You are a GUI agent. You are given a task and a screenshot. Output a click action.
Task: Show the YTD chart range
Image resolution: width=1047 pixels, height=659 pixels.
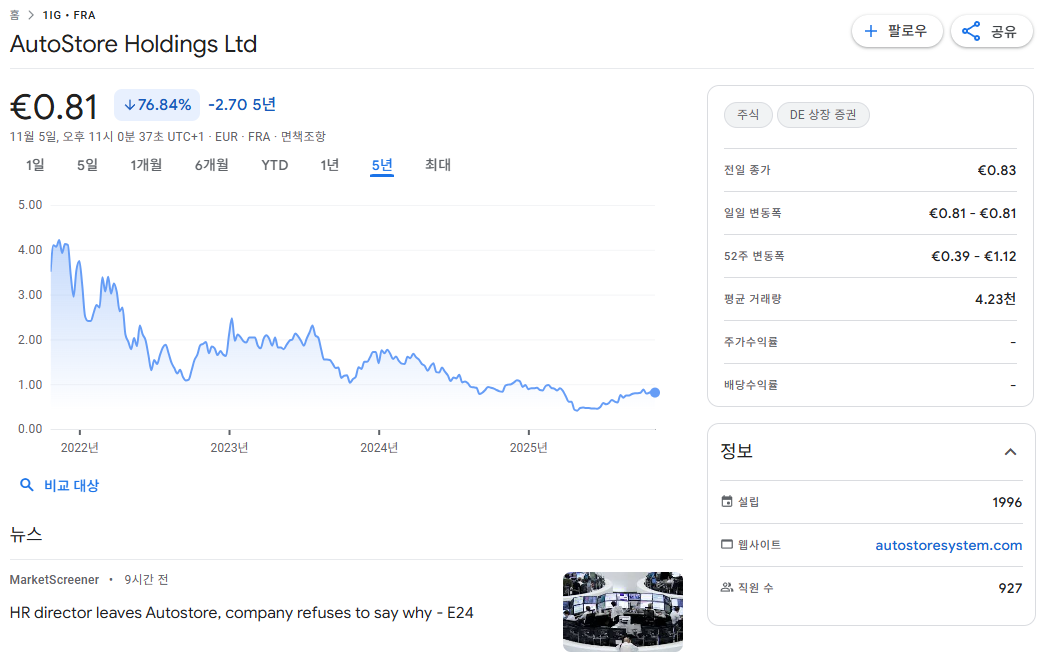click(274, 165)
